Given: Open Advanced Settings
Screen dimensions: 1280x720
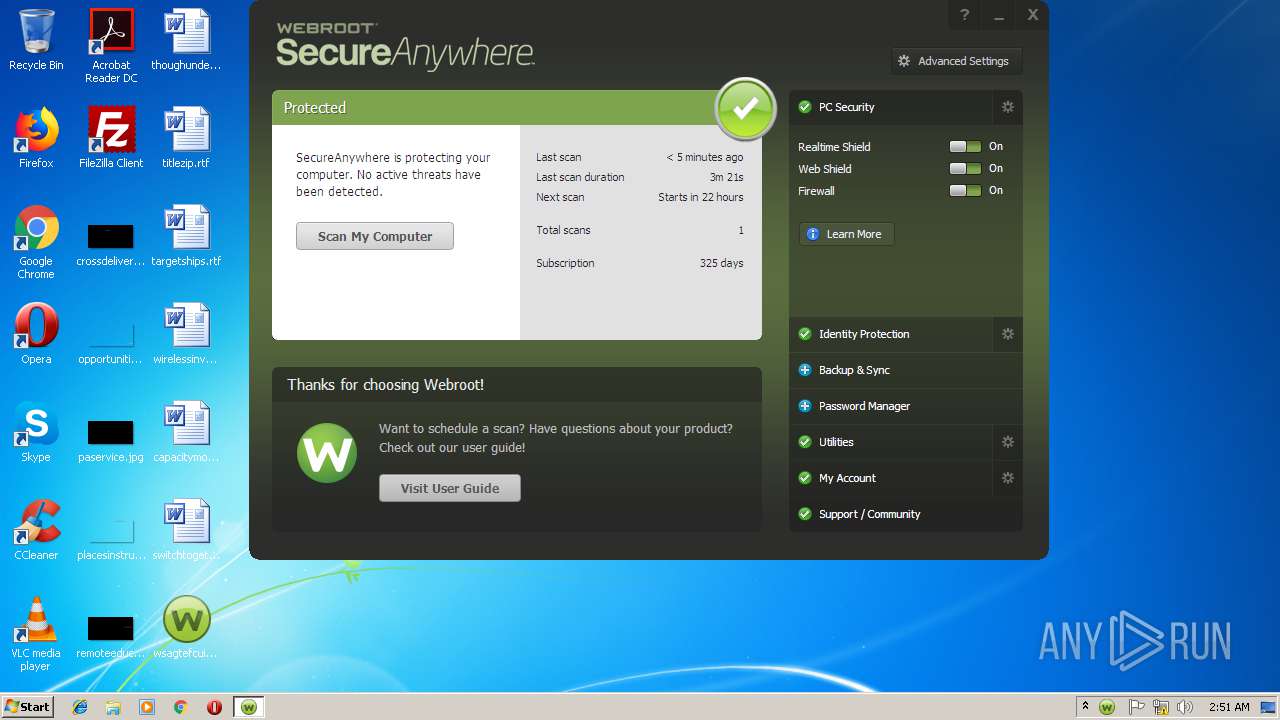Looking at the screenshot, I should [x=957, y=61].
